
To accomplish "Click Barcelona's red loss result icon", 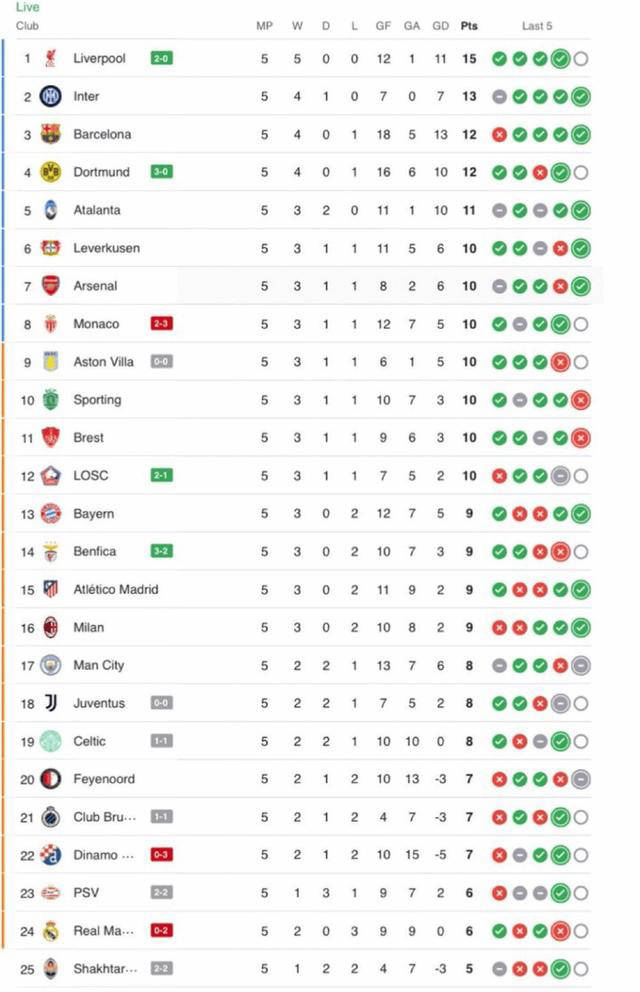I will [499, 135].
